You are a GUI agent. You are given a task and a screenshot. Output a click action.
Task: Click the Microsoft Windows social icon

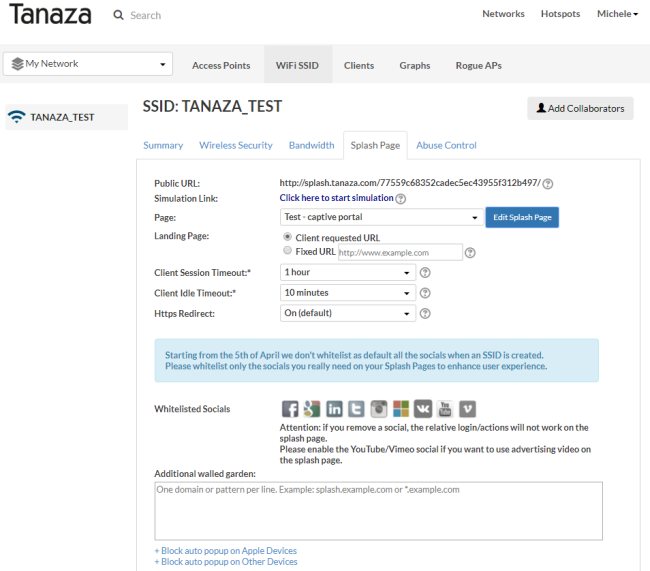401,409
